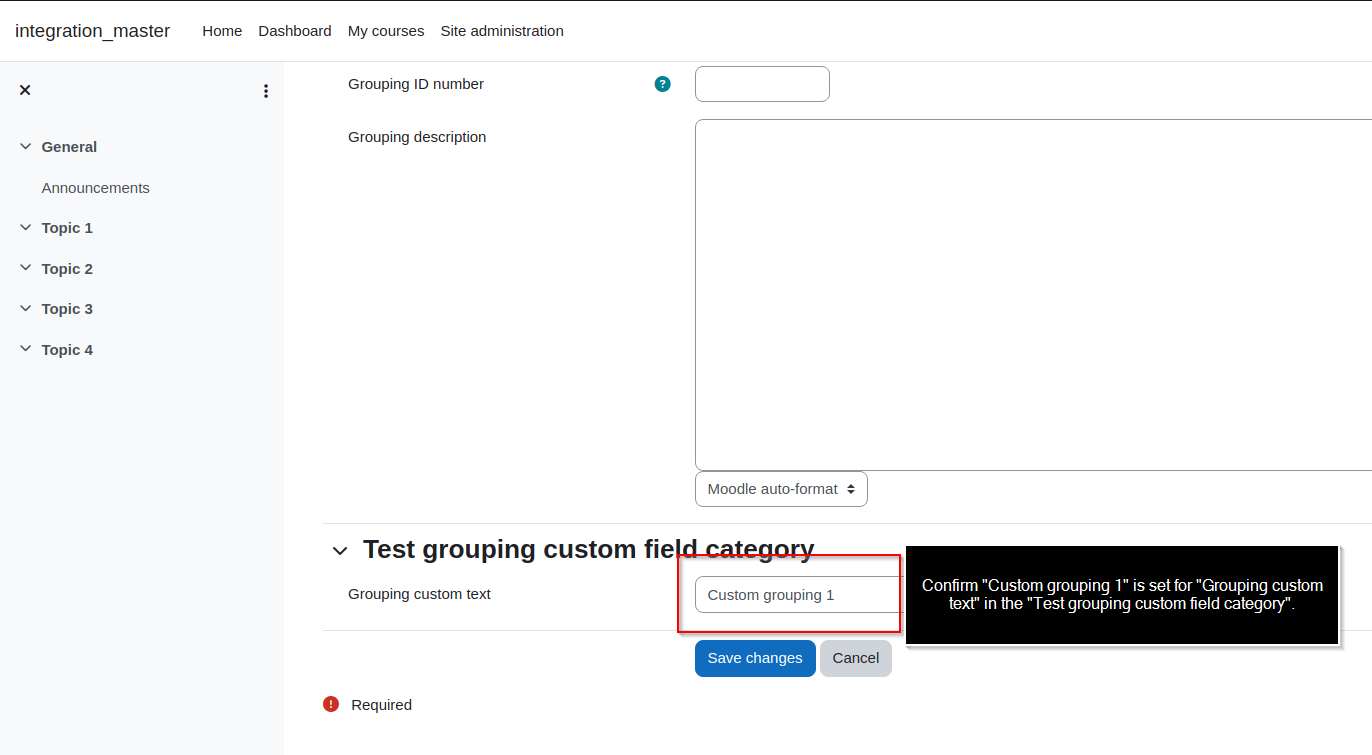
Task: Collapse the Topic 2 chevron
Action: (x=25, y=268)
